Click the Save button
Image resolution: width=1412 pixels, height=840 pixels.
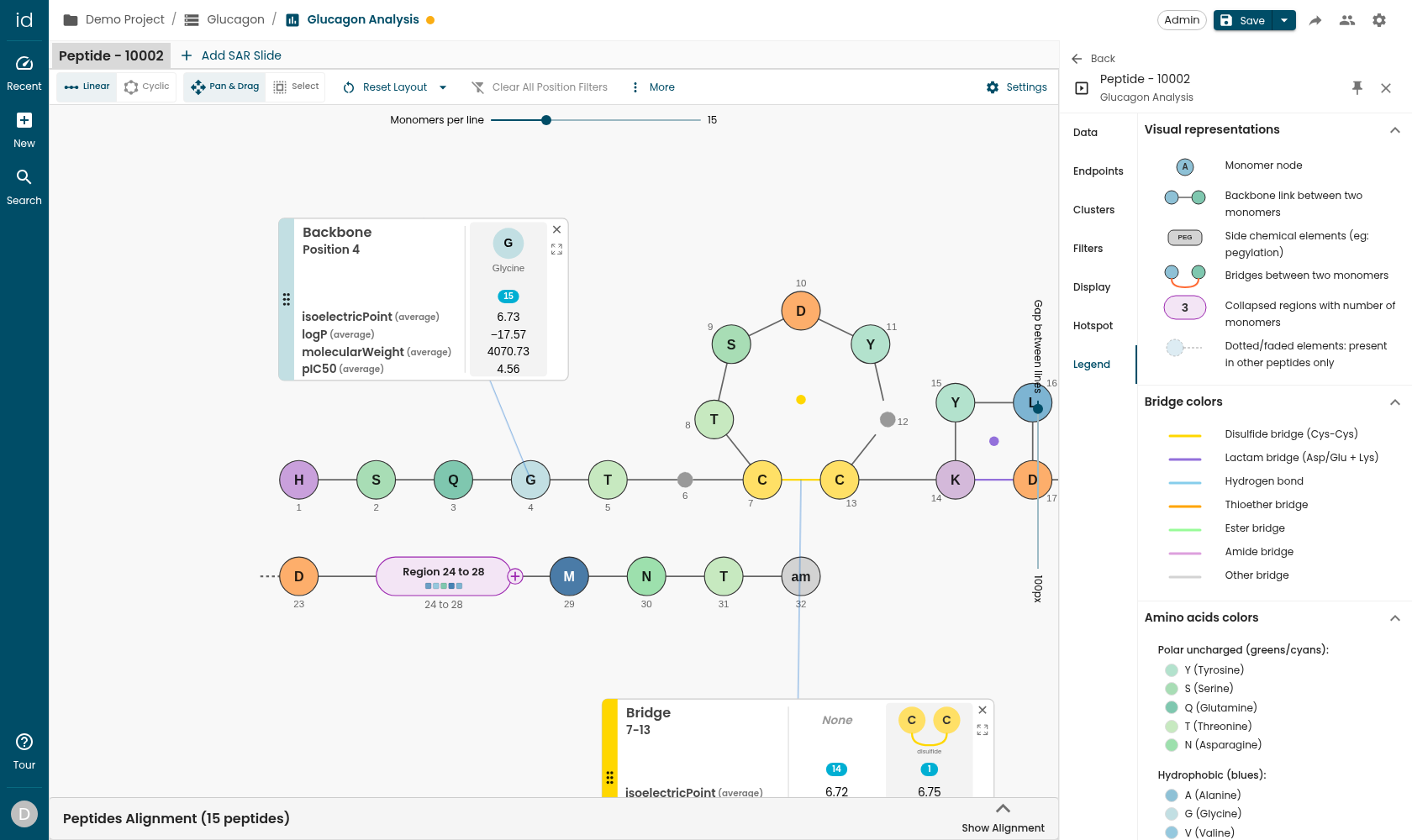(x=1244, y=20)
